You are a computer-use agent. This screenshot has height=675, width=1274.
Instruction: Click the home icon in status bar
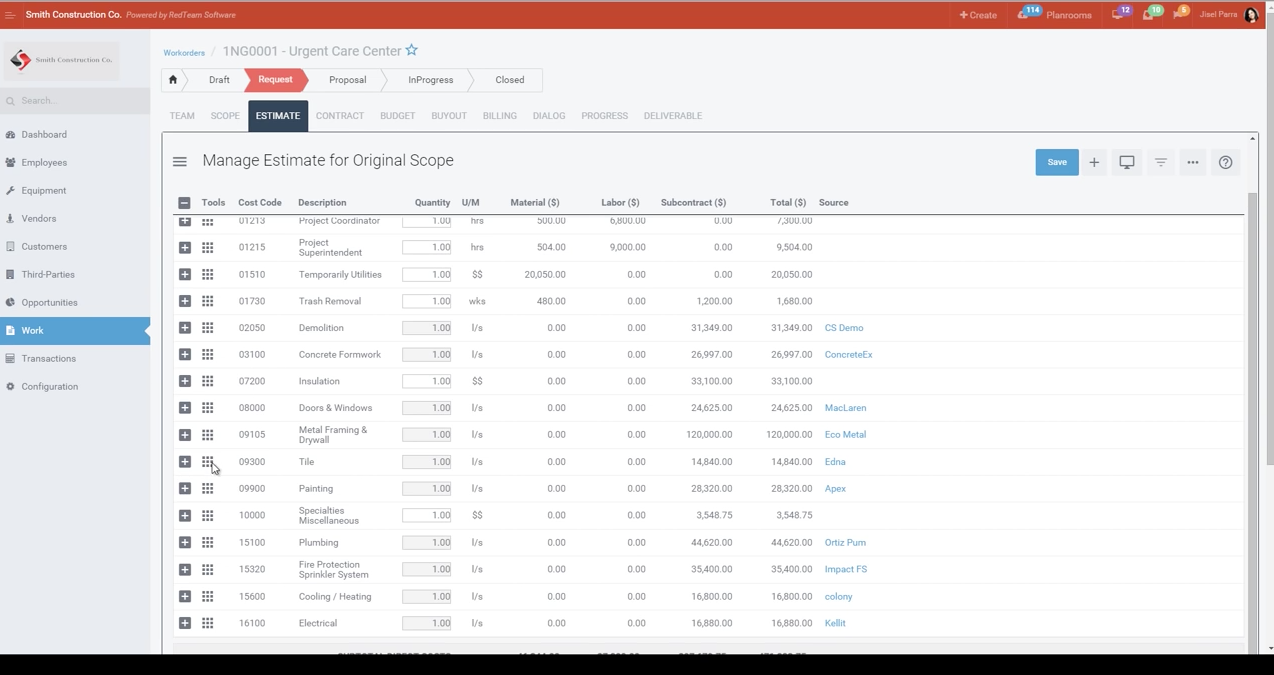tap(172, 80)
